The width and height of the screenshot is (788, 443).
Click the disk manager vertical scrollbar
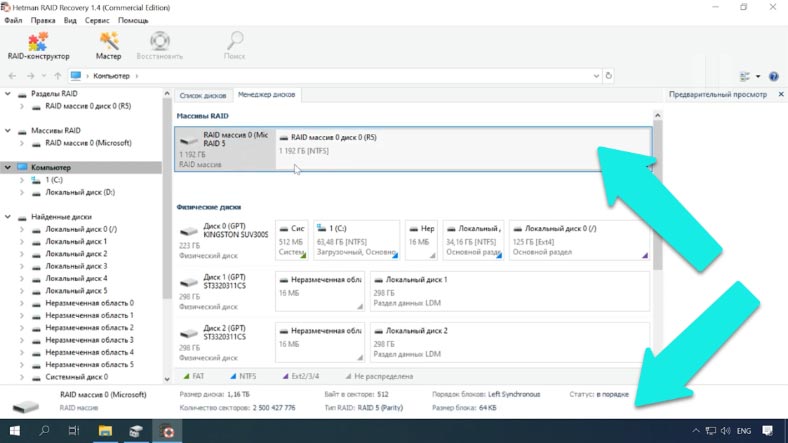point(657,196)
